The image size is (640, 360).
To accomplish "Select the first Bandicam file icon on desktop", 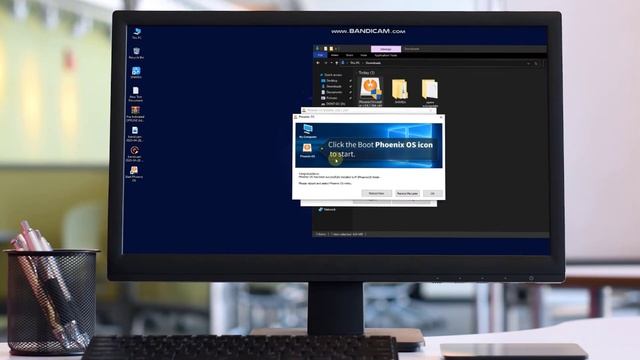I will 135,134.
